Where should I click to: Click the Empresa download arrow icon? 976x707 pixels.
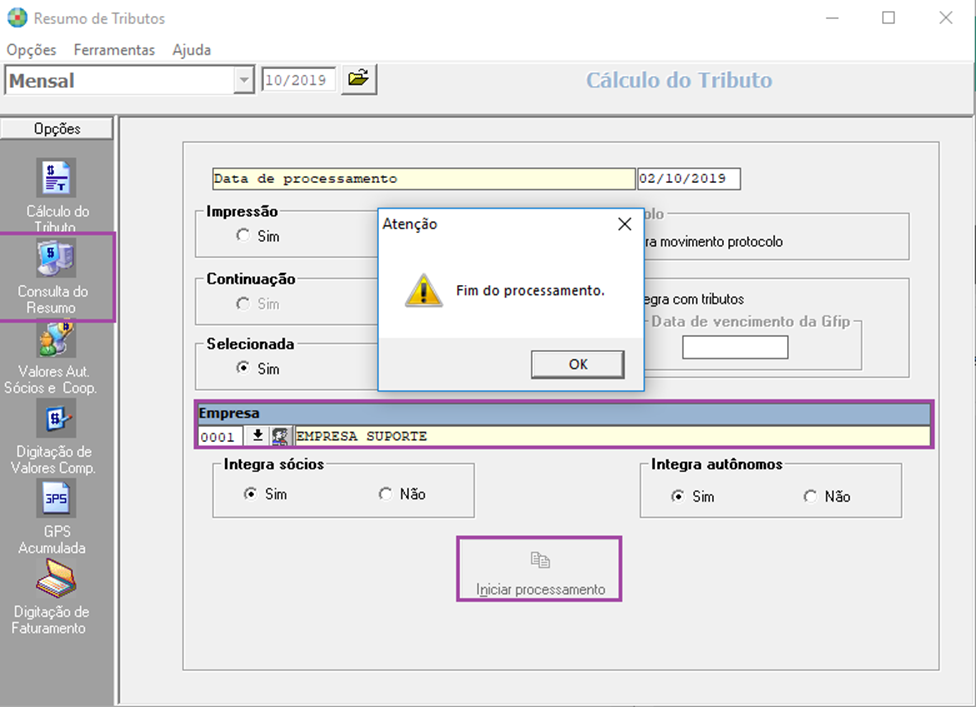(x=258, y=436)
